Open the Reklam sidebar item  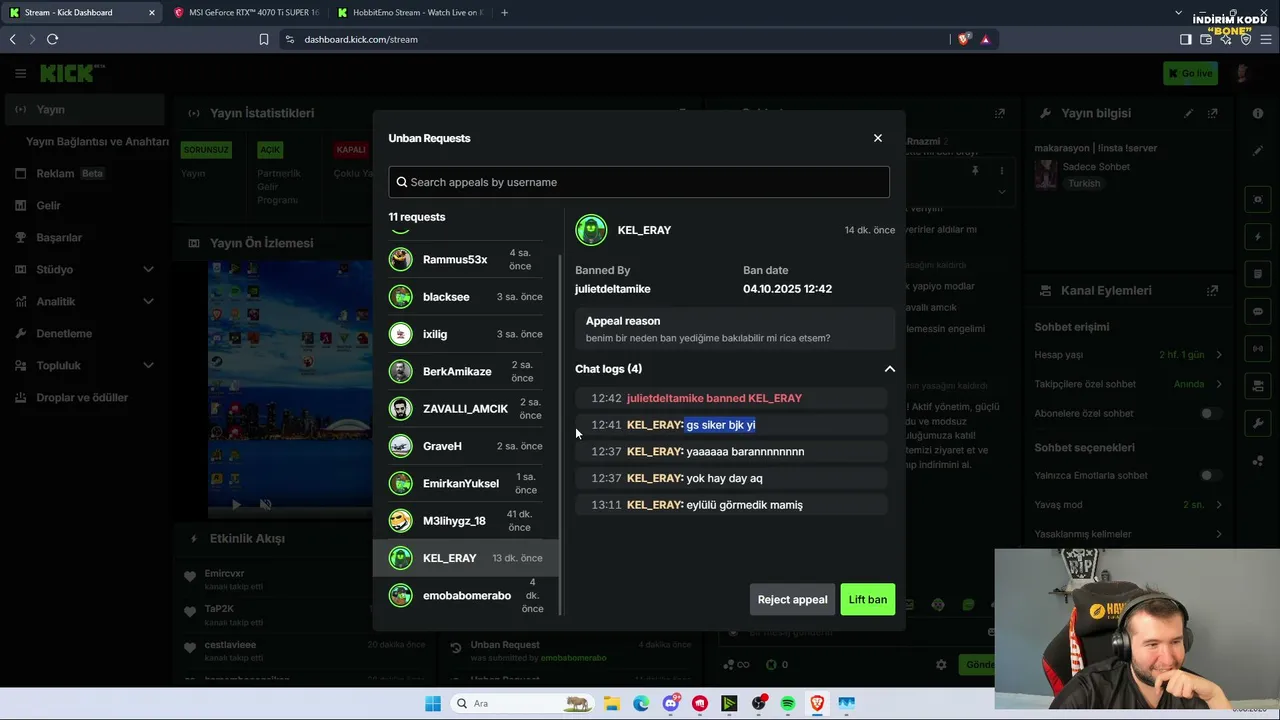(84, 173)
